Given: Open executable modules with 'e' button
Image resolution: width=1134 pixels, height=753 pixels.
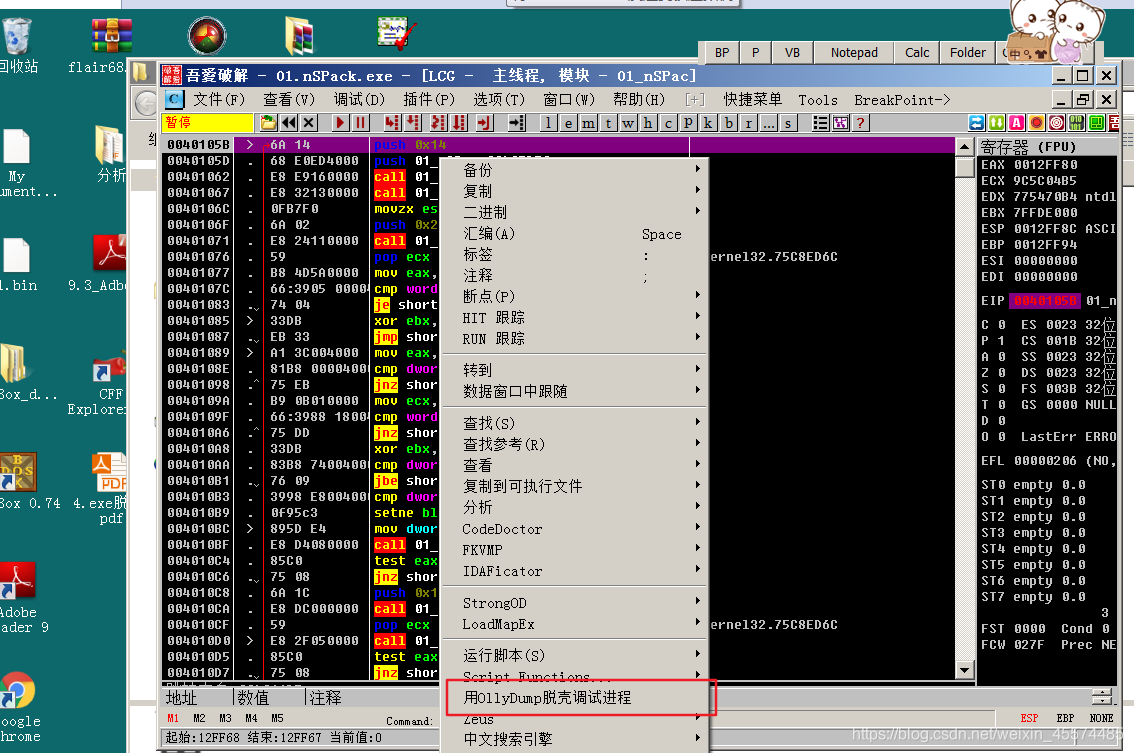Looking at the screenshot, I should 568,123.
